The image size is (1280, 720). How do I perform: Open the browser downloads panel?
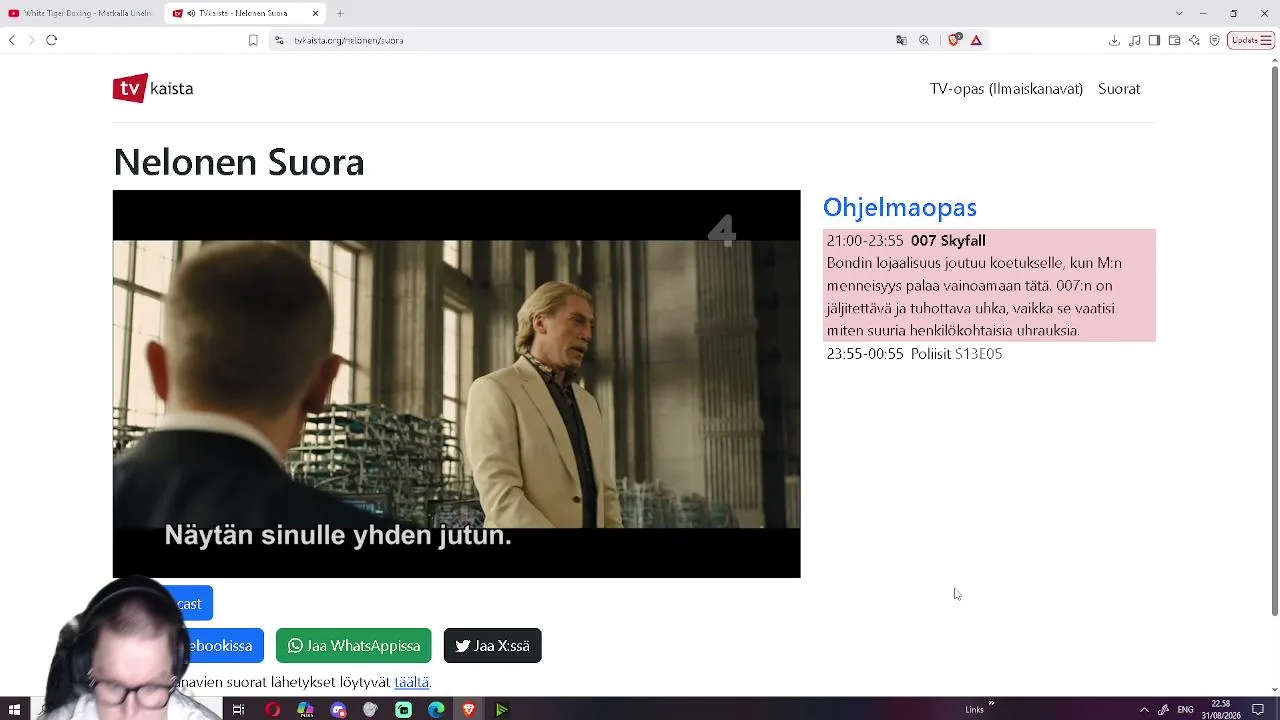pyautogui.click(x=1114, y=40)
